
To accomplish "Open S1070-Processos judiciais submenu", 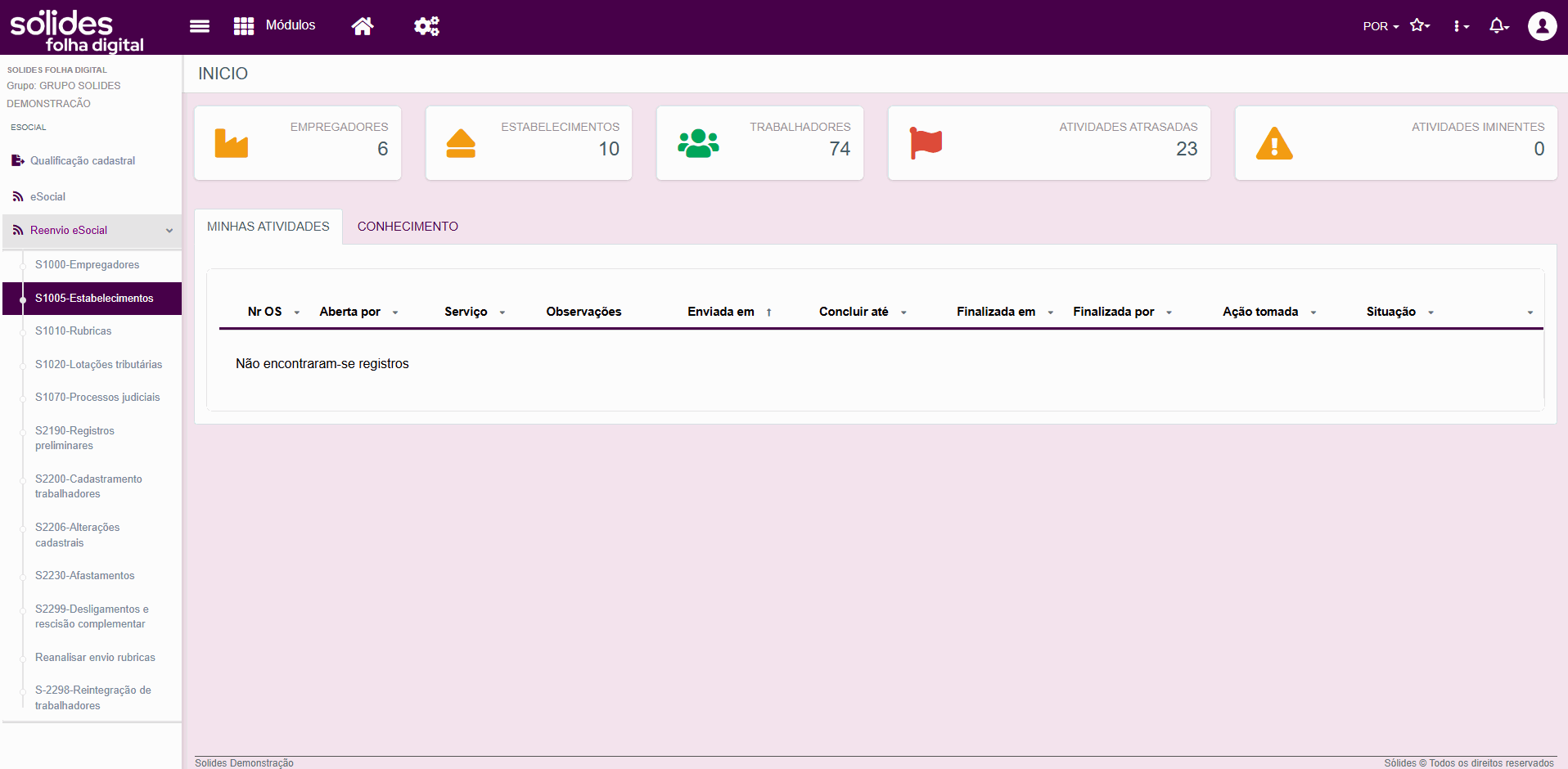I will click(x=97, y=397).
